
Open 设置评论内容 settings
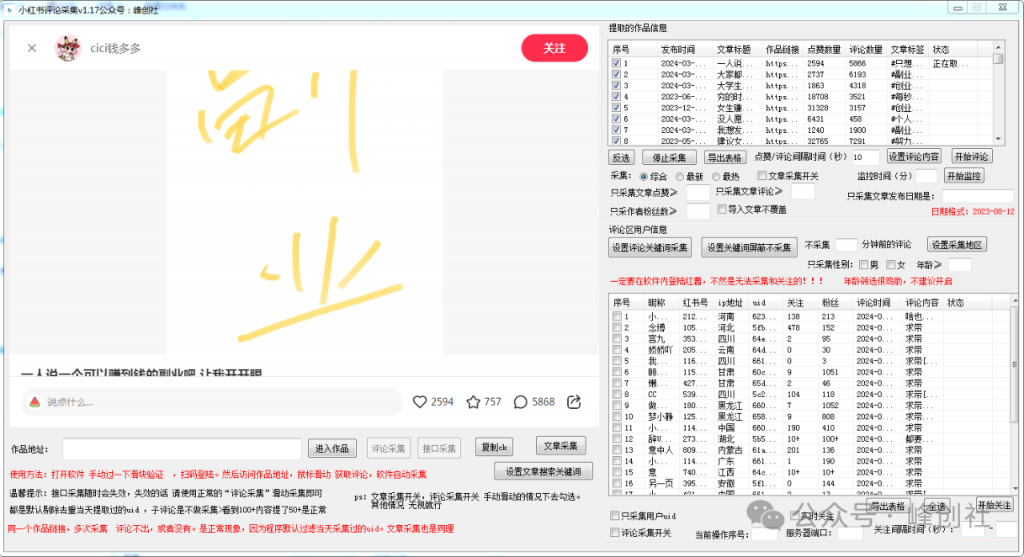coord(914,156)
